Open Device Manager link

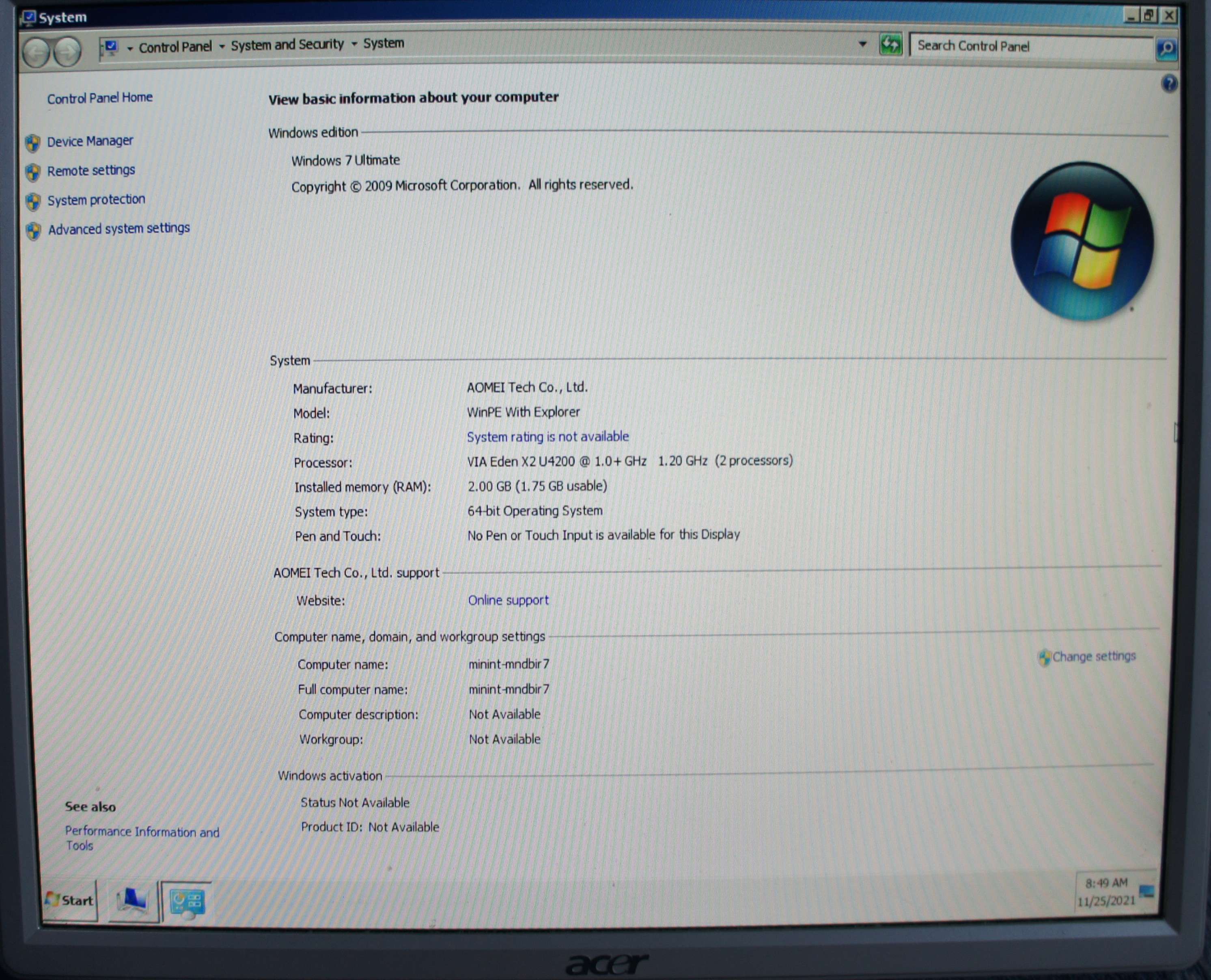[90, 141]
